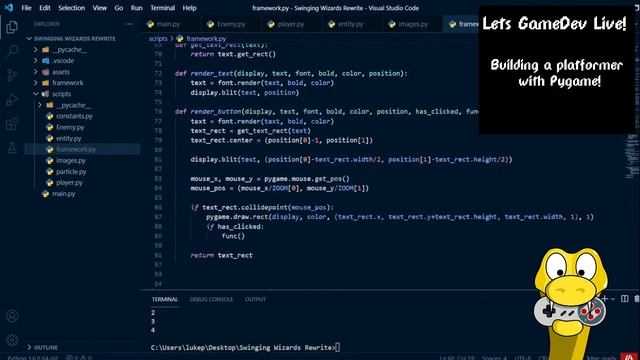Image resolution: width=640 pixels, height=360 pixels.
Task: Click the scripts breadcrumb
Action: click(x=158, y=39)
